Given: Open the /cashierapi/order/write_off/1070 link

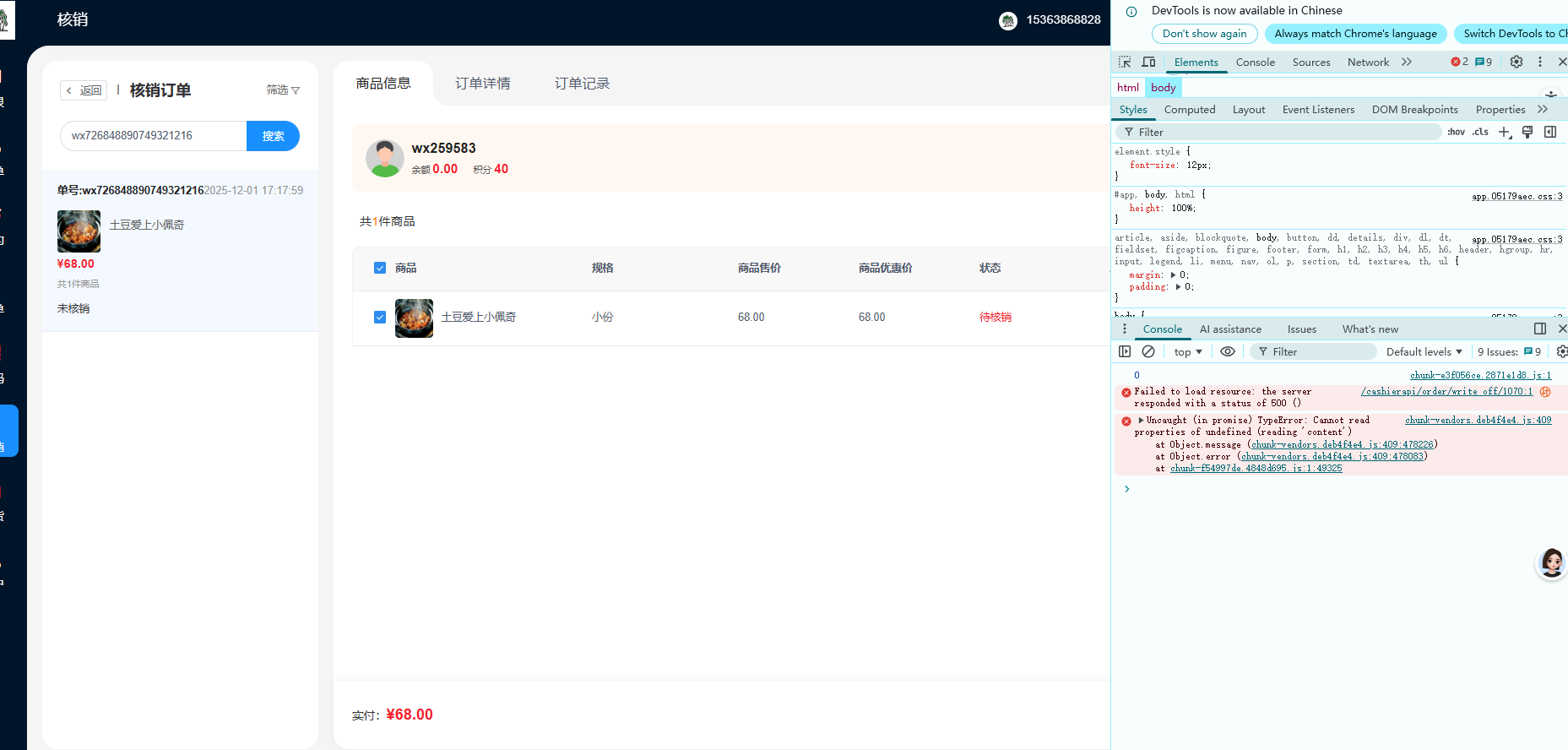Looking at the screenshot, I should click(1446, 391).
